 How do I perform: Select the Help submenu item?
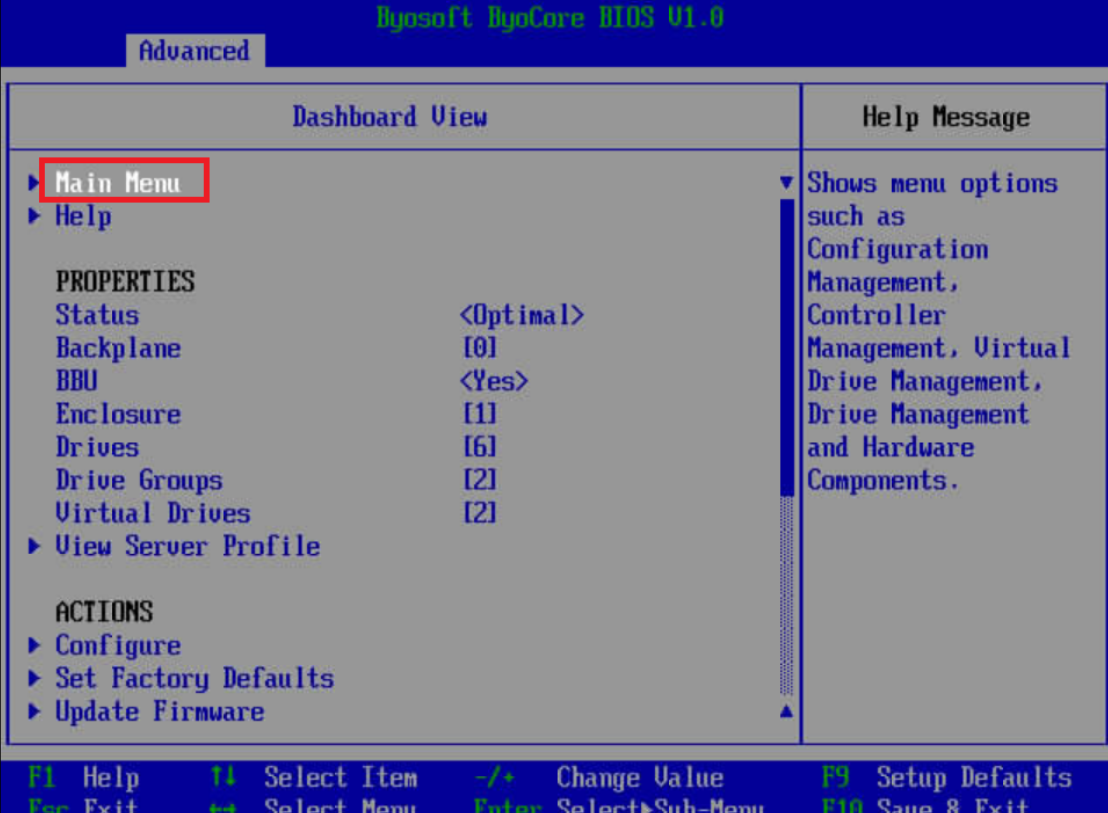pos(83,216)
